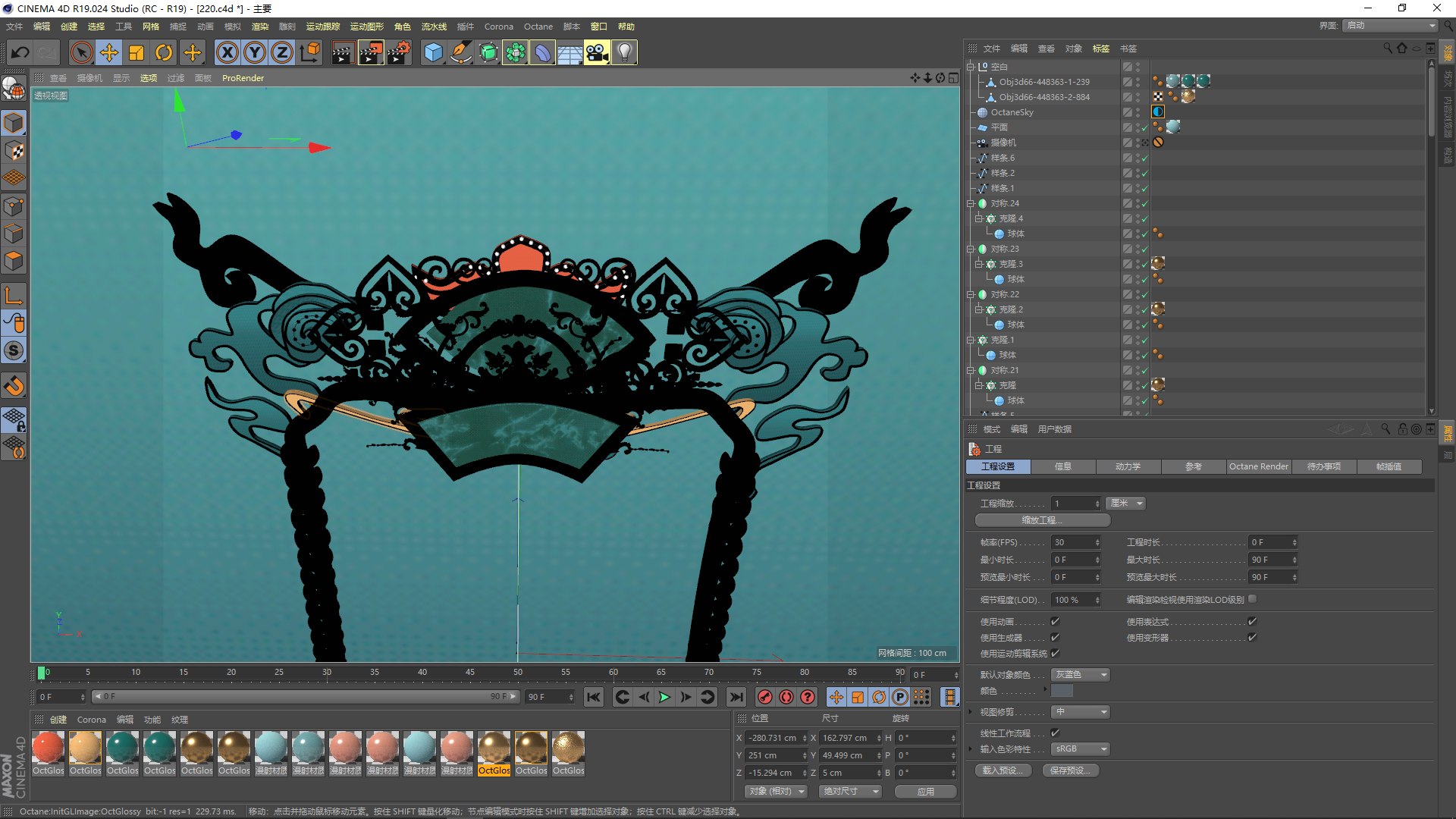Viewport: 1456px width, 819px height.
Task: Add a Light bulb object
Action: point(624,52)
